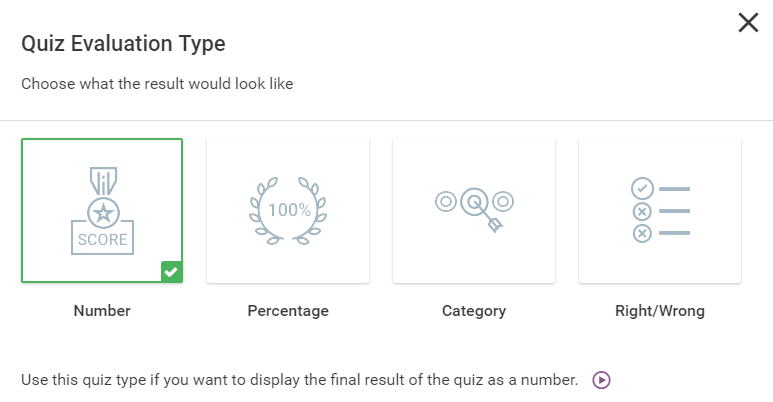Click the star medal in the Number card

(103, 213)
